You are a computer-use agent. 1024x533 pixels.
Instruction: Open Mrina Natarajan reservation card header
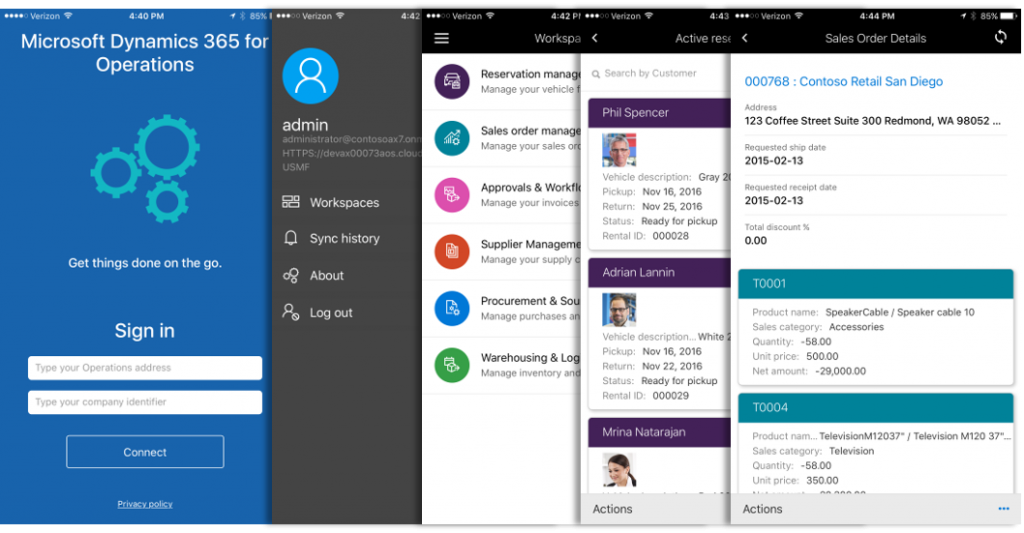tap(660, 432)
